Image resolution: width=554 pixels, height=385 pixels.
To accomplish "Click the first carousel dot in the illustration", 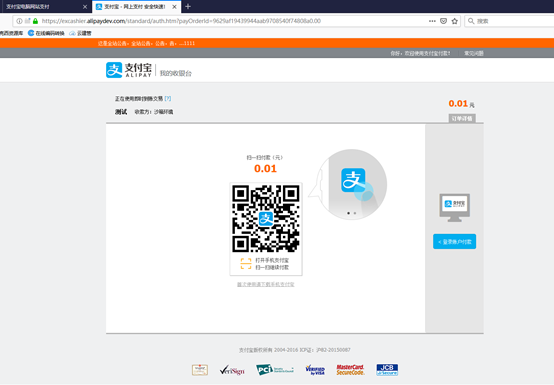I will click(348, 213).
